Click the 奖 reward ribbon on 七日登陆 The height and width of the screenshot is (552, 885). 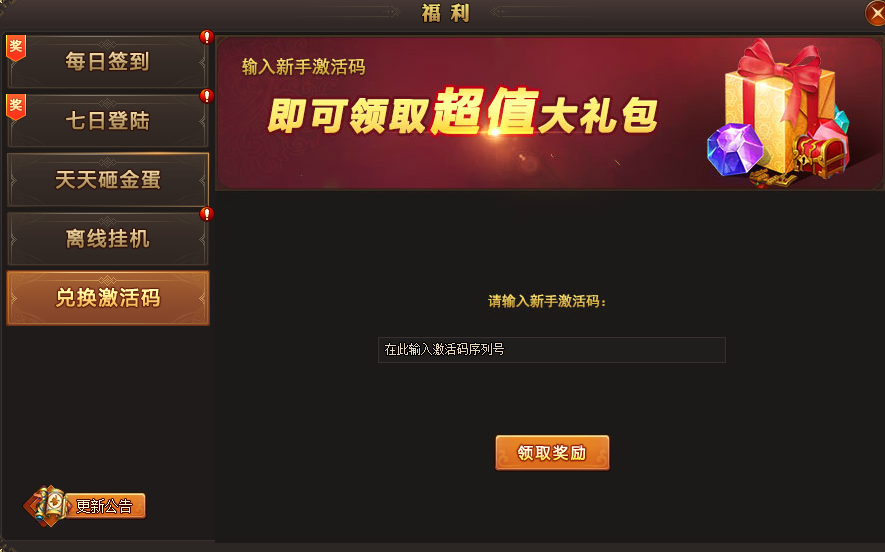(x=16, y=107)
